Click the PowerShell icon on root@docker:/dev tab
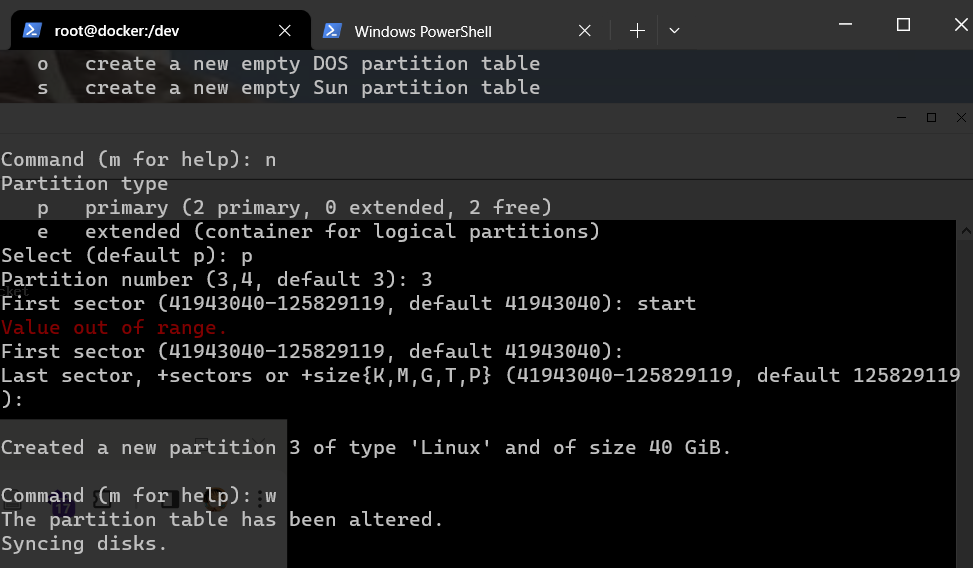 tap(32, 31)
